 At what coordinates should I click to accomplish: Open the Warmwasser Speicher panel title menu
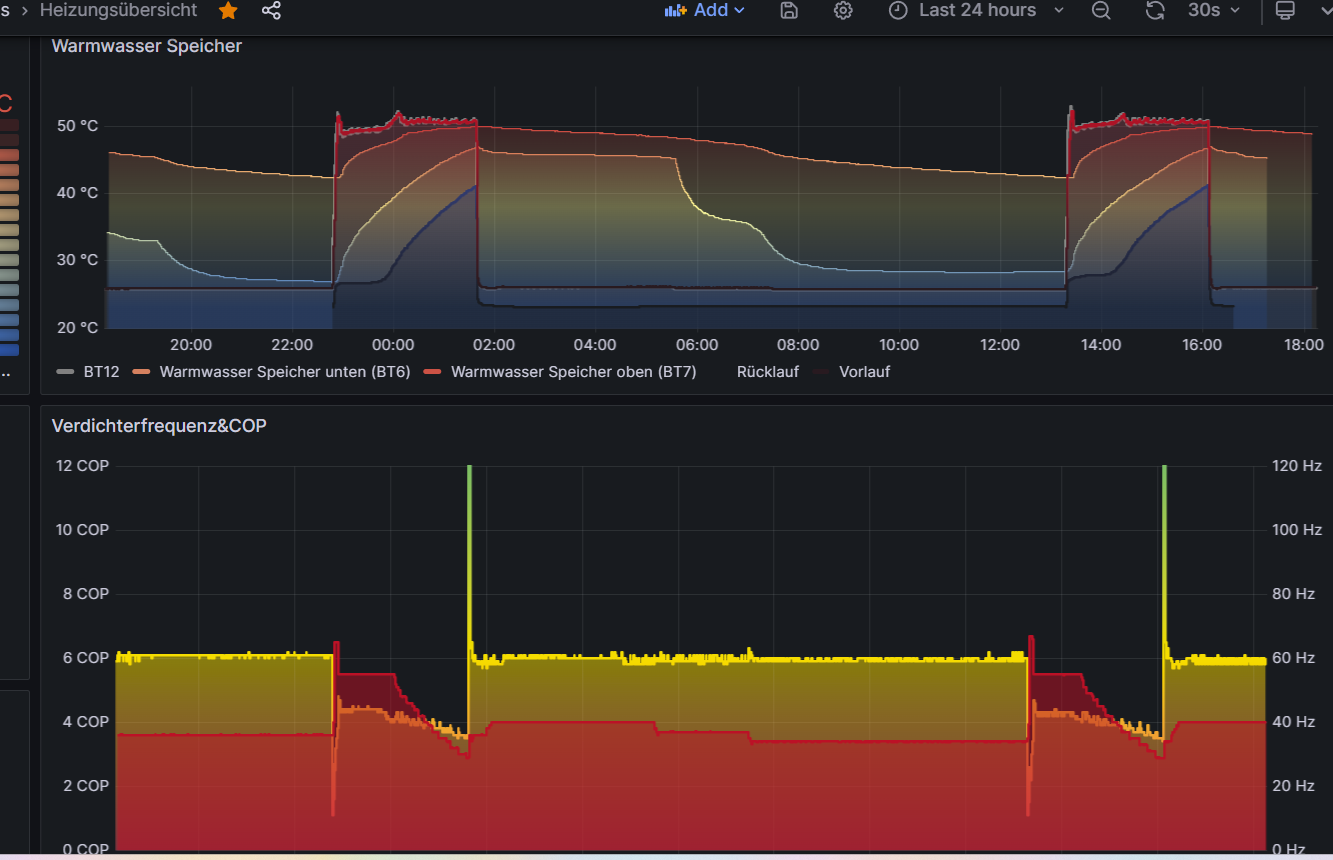(147, 46)
